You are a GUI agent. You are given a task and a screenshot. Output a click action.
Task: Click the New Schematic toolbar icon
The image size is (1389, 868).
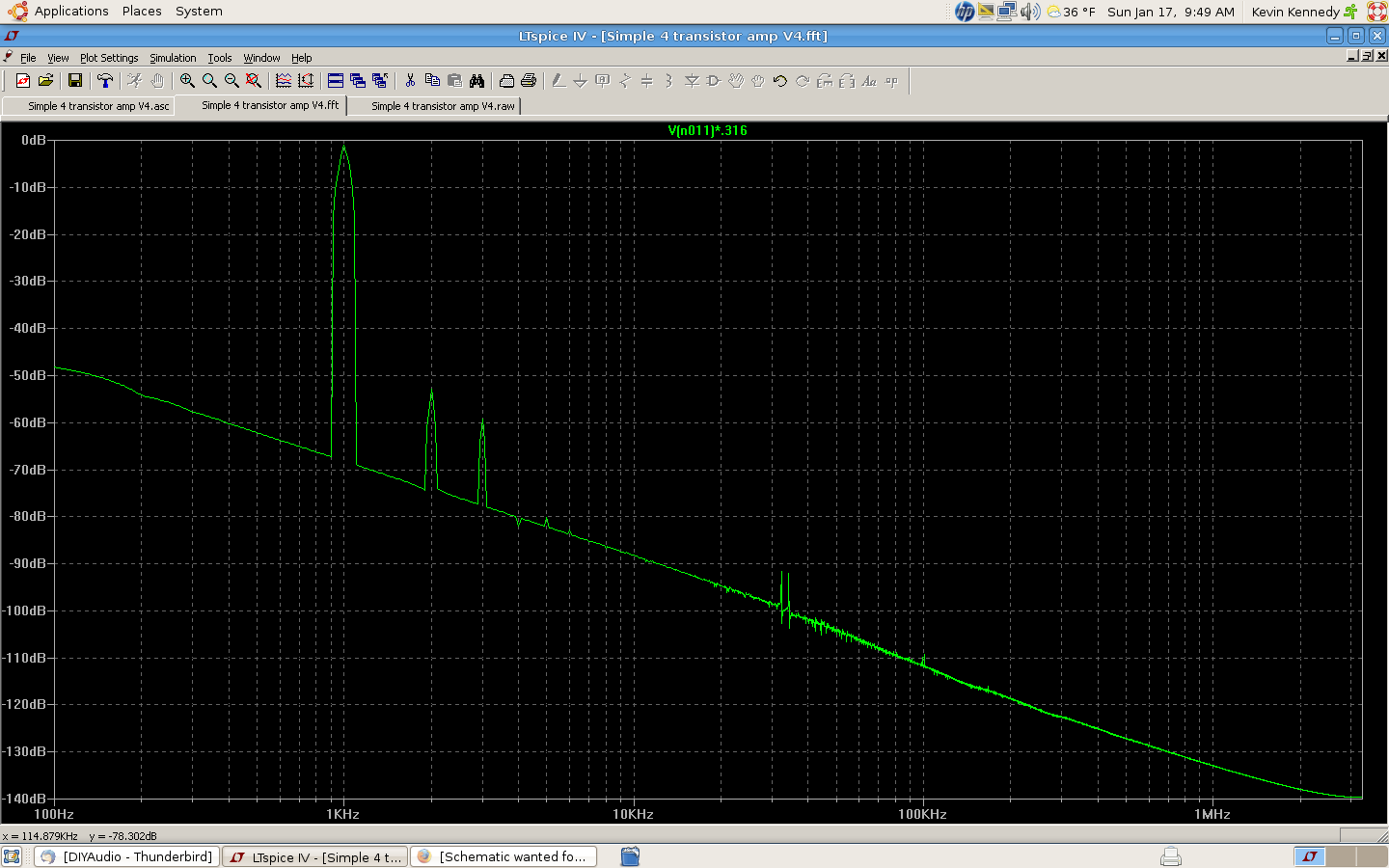23,81
